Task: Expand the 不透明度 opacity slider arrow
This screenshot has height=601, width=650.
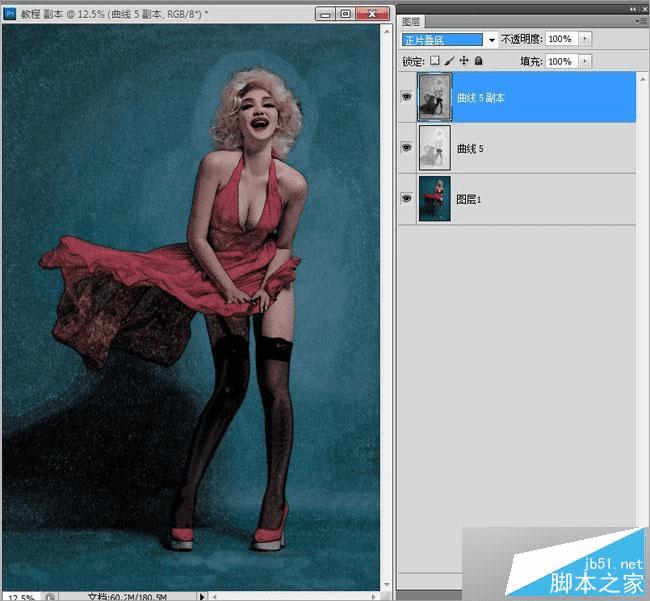Action: tap(585, 39)
